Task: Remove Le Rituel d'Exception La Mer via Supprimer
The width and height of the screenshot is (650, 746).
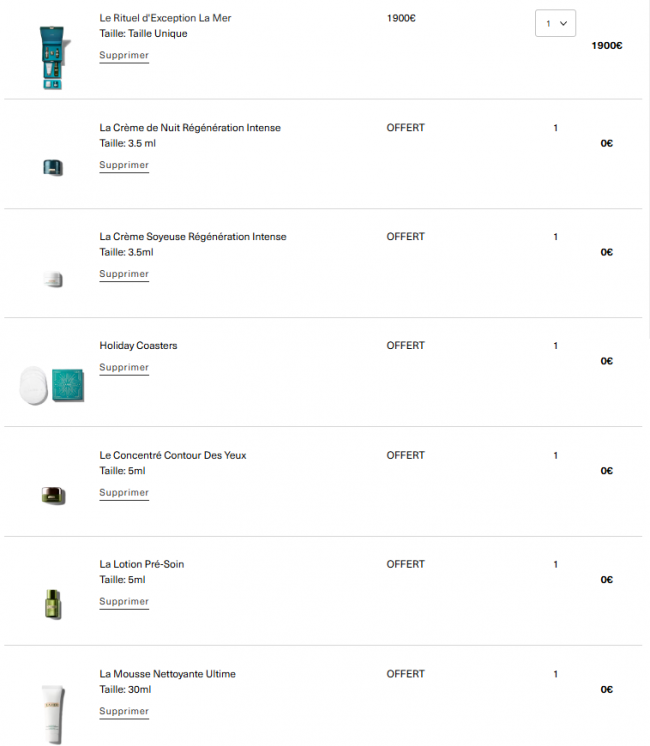Action: pos(124,56)
